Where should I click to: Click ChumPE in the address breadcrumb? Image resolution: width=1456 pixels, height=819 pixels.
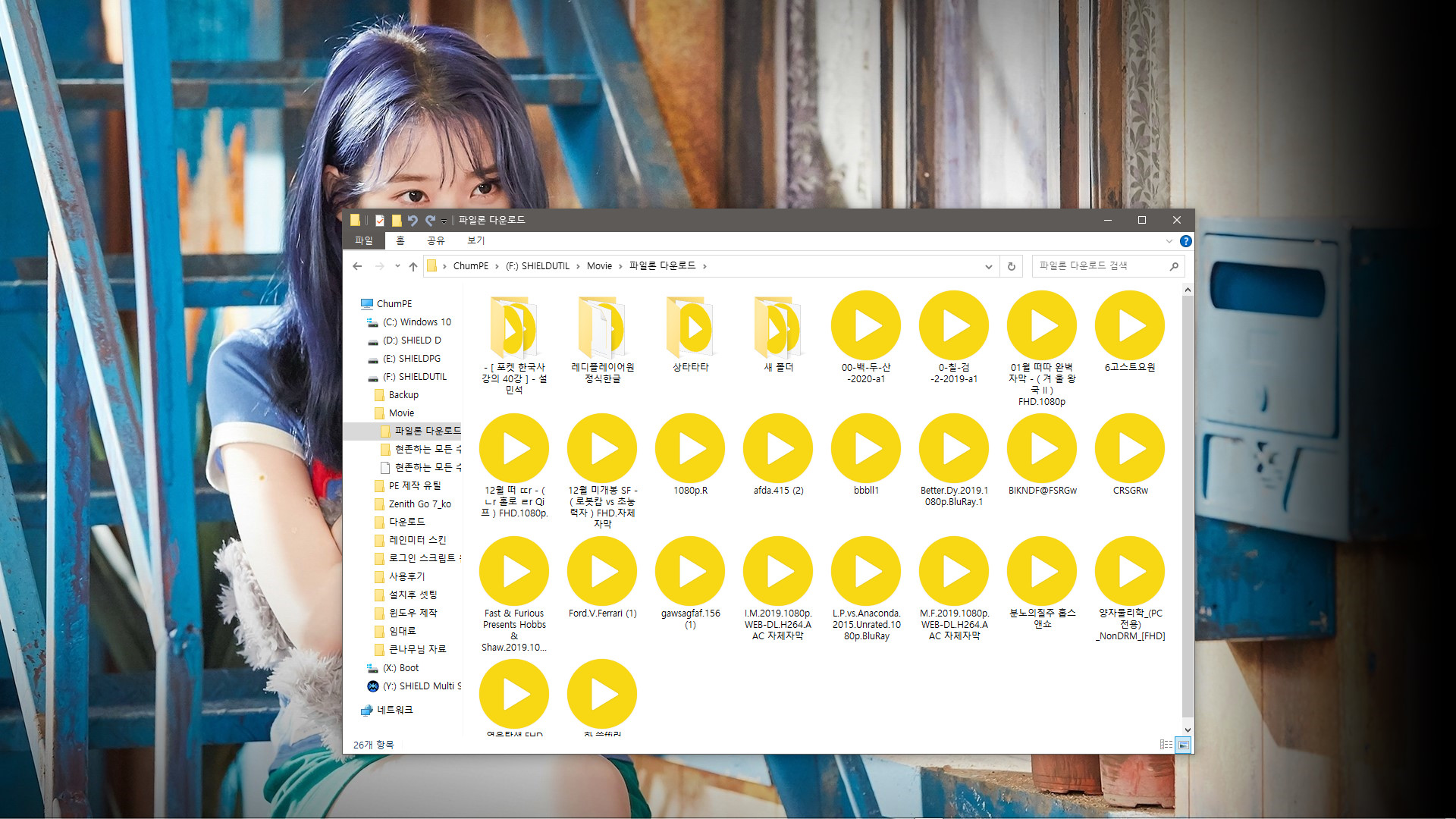471,266
